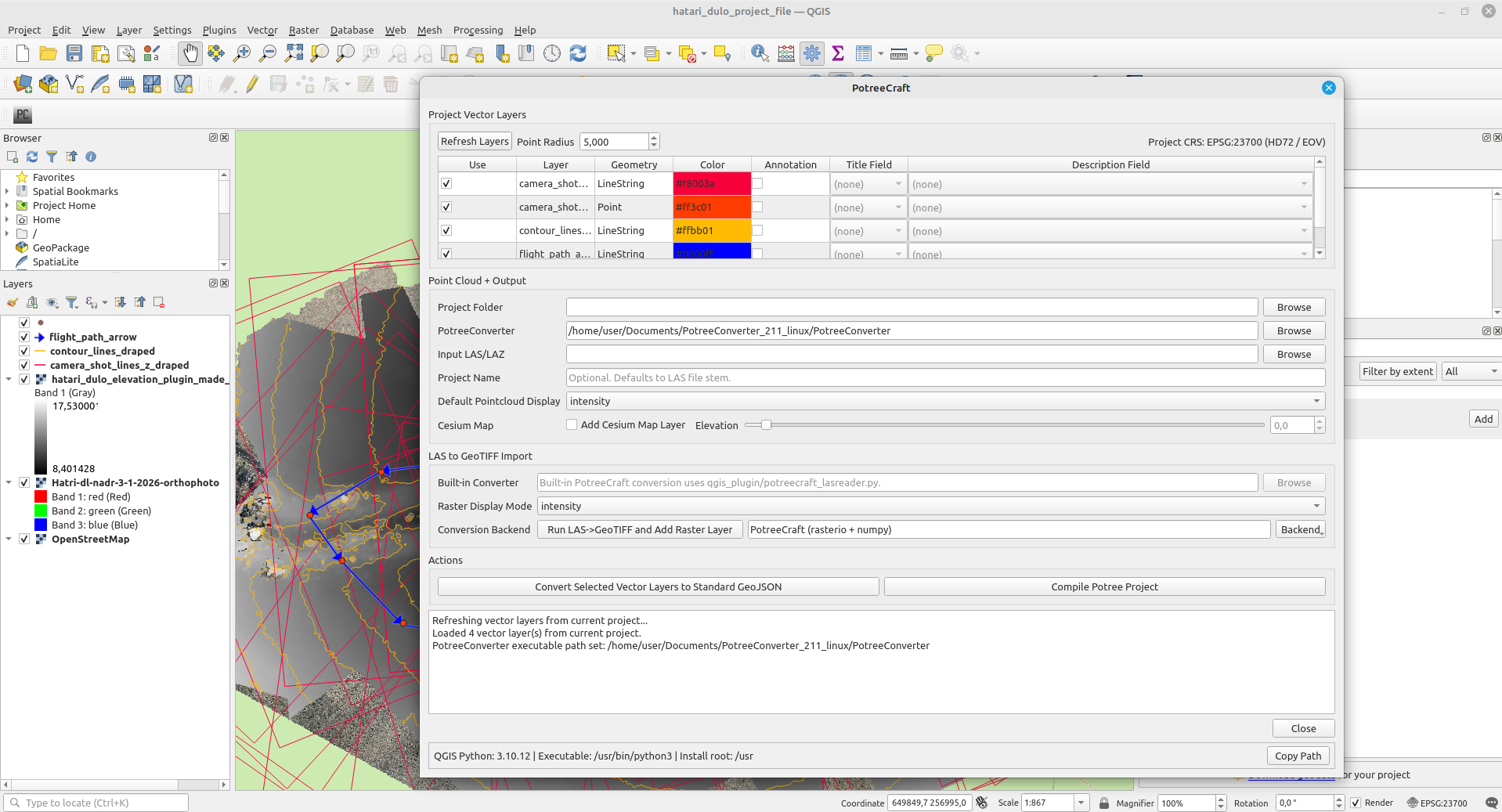Activate the Zoom In magnifier tool
The image size is (1502, 812).
point(242,53)
